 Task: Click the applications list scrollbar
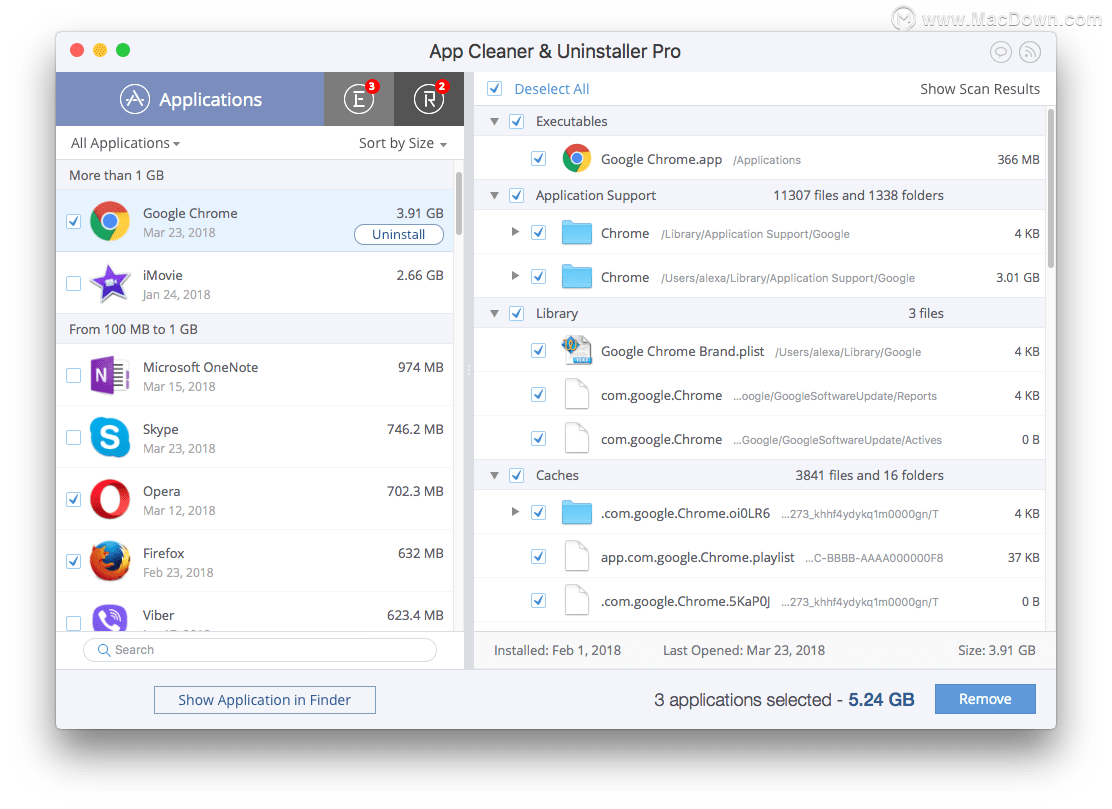pos(459,203)
